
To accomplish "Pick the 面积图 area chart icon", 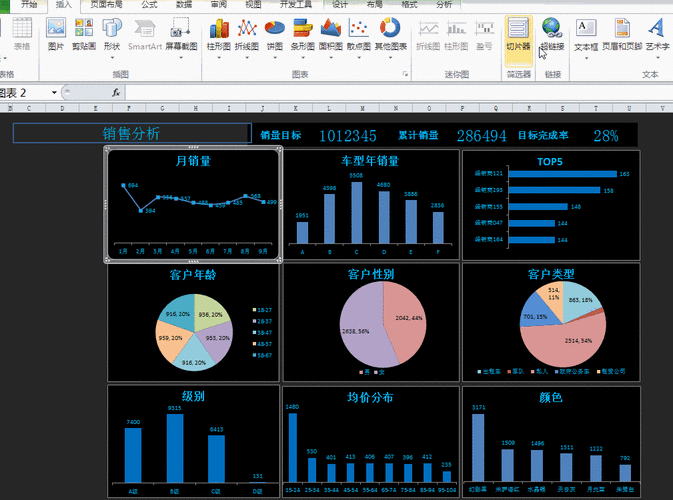I will (x=330, y=29).
